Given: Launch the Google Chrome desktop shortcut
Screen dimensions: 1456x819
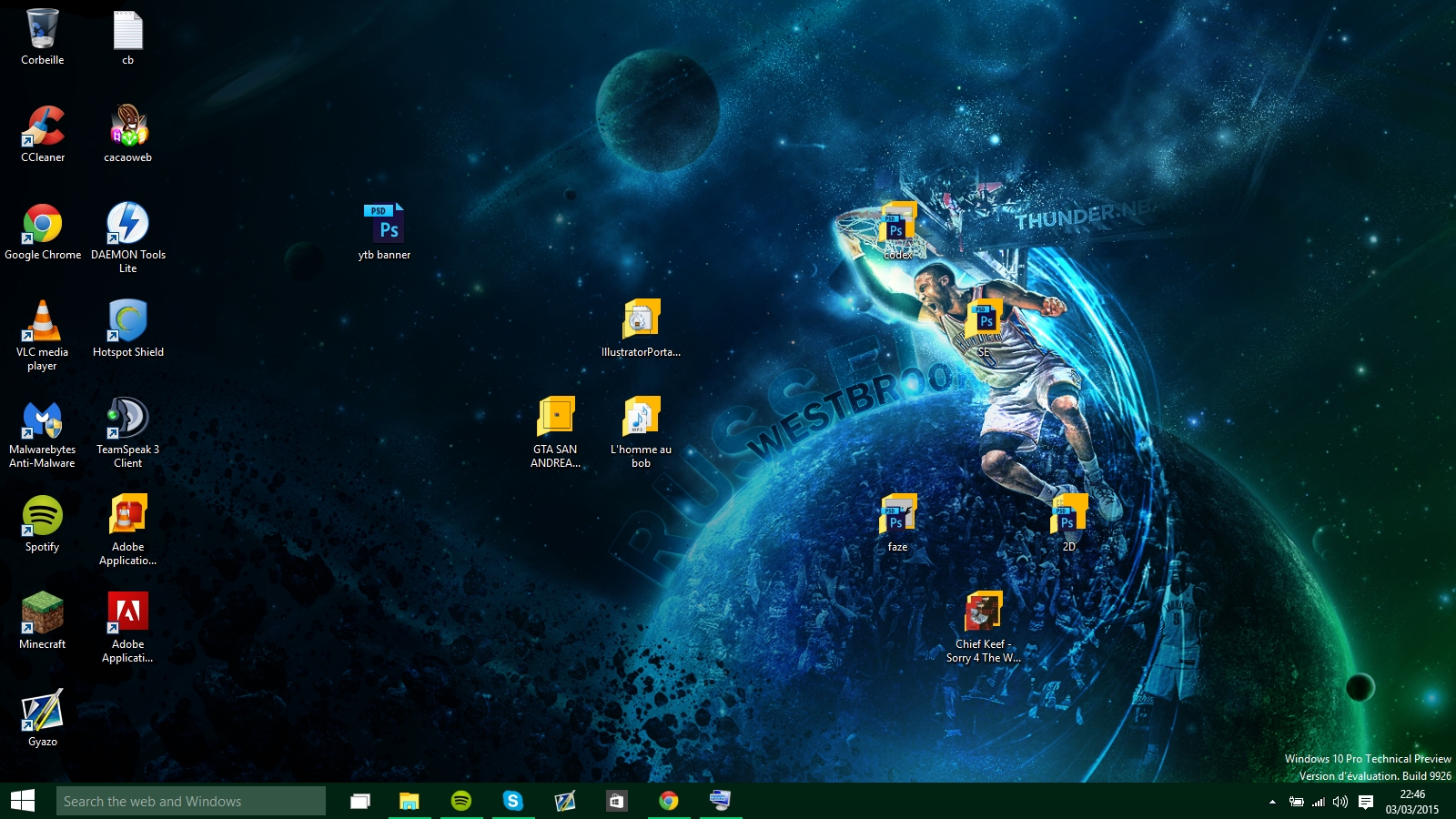Looking at the screenshot, I should (42, 232).
